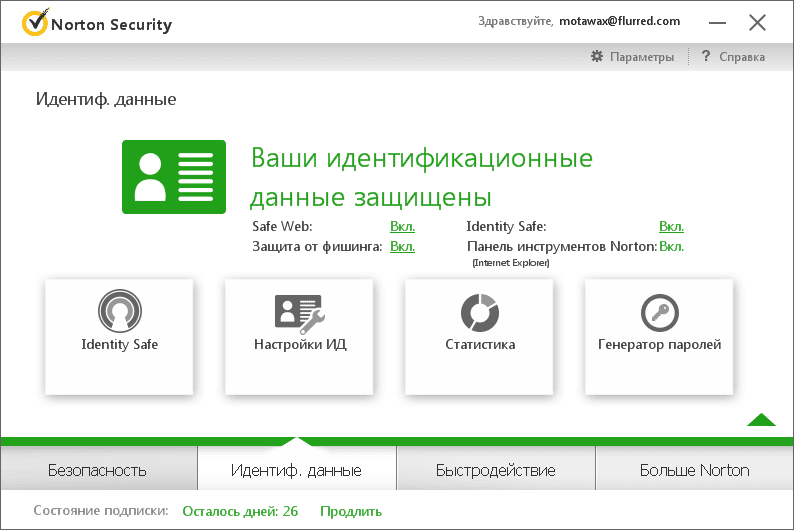Click Осталось дней: 26 status

coord(240,511)
